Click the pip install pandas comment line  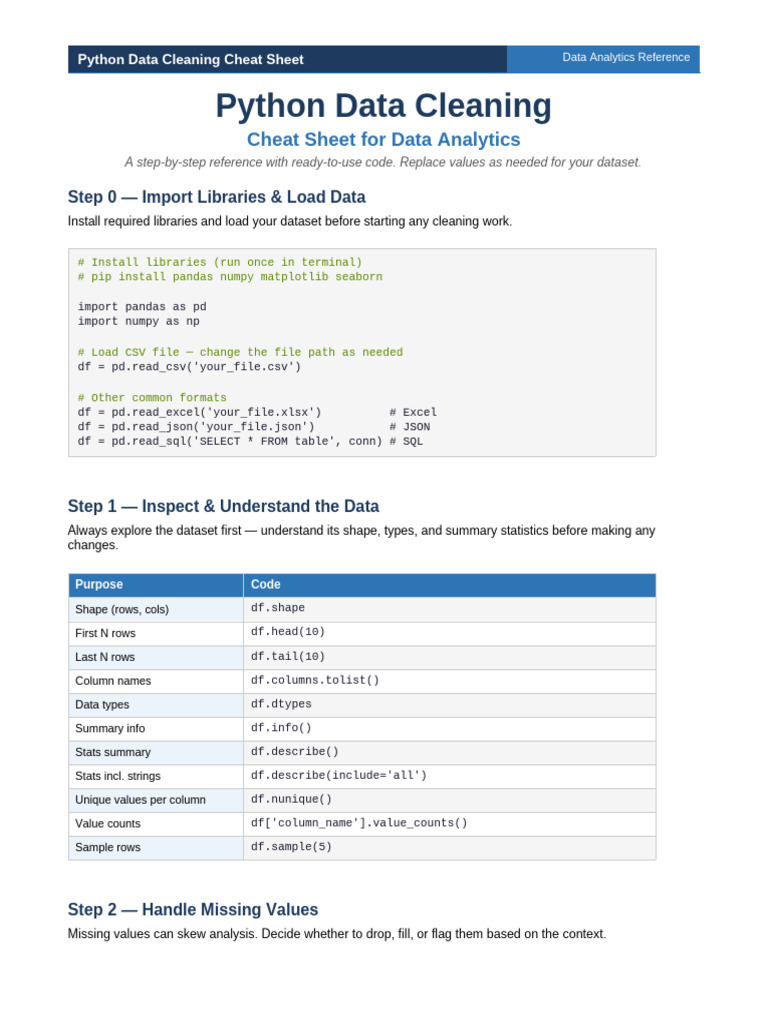(230, 276)
